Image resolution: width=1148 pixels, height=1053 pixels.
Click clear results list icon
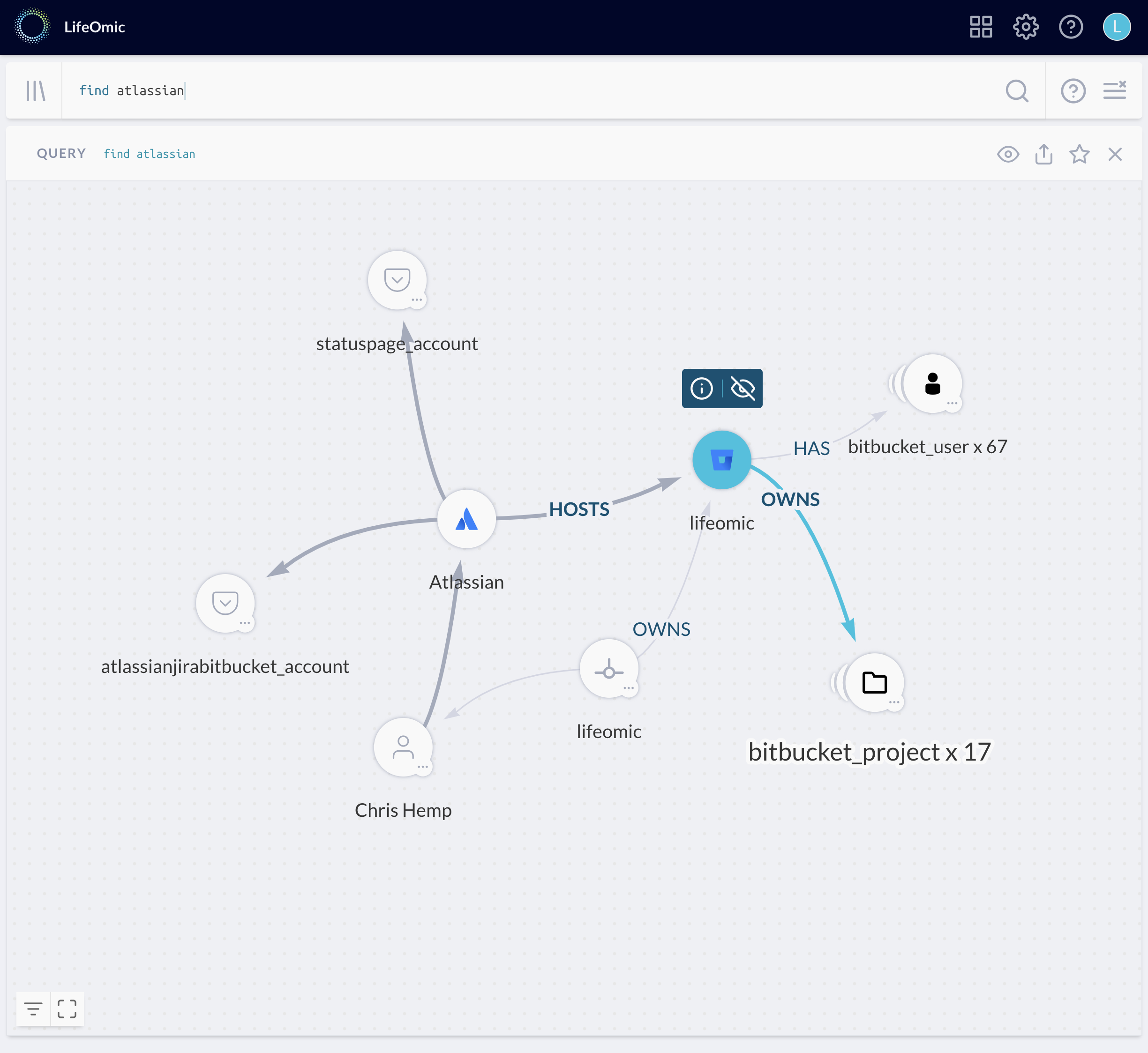pyautogui.click(x=1114, y=90)
